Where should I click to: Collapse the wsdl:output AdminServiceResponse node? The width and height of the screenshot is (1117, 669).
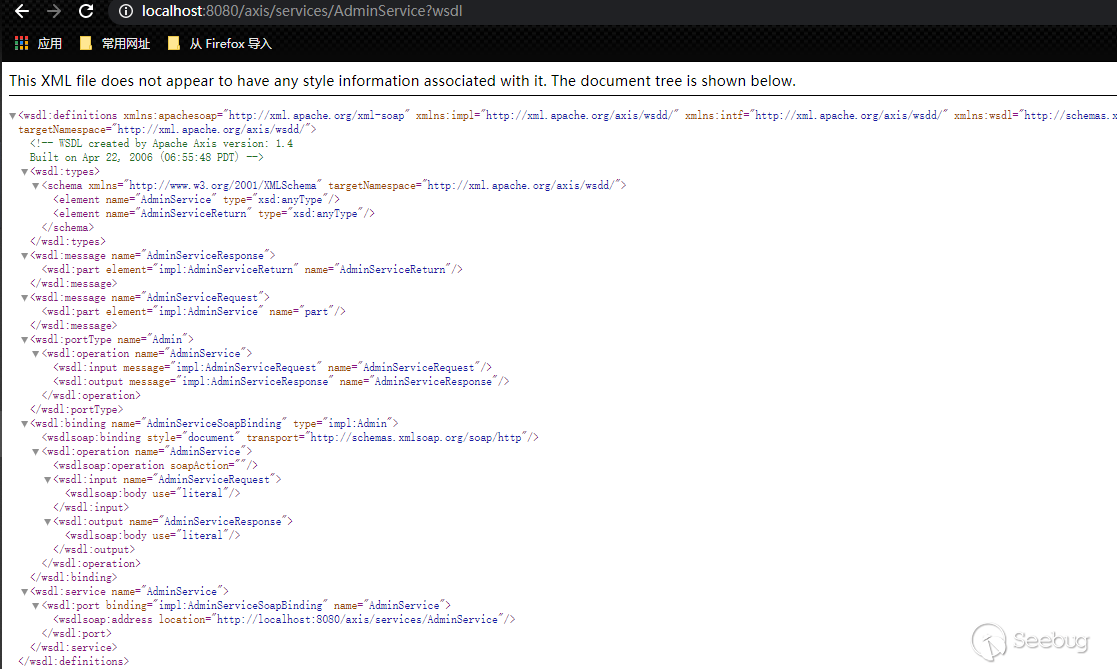(x=48, y=522)
